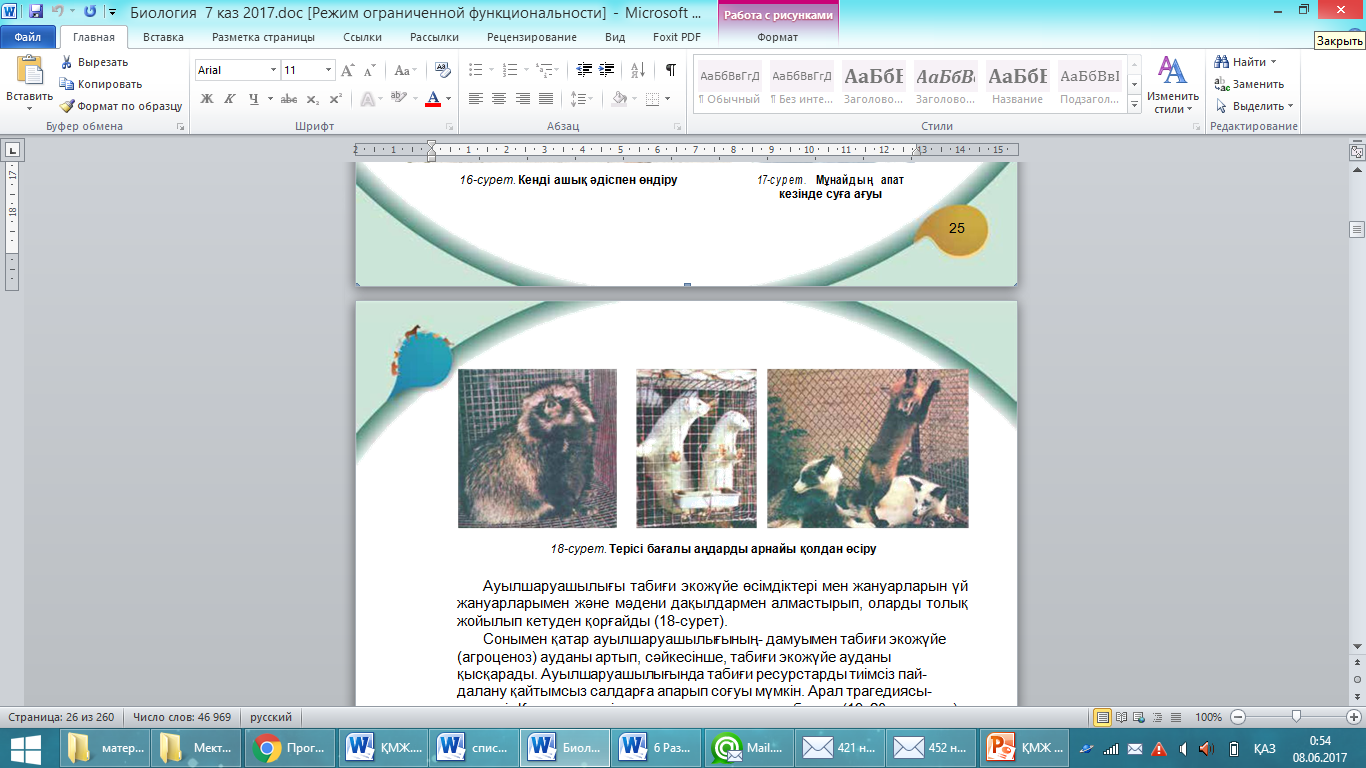The height and width of the screenshot is (768, 1366).
Task: Click page count Страница: 26 из 260
Action: click(x=60, y=717)
